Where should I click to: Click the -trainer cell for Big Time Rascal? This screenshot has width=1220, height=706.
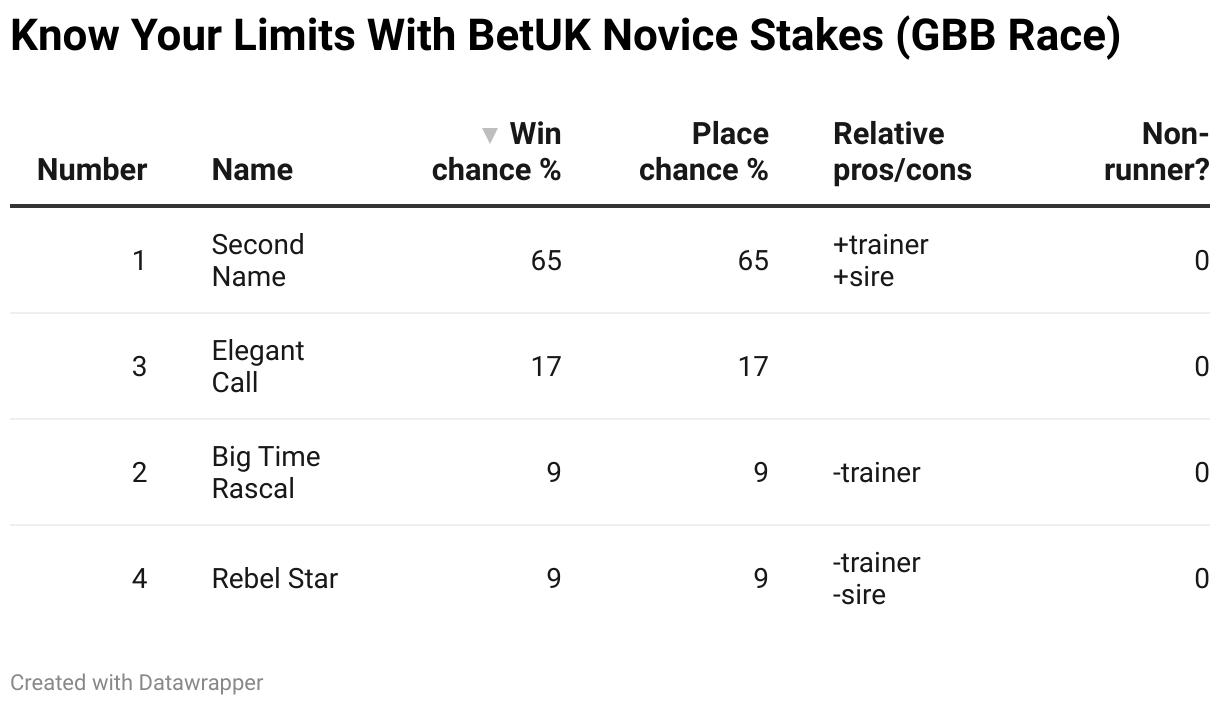tap(876, 472)
